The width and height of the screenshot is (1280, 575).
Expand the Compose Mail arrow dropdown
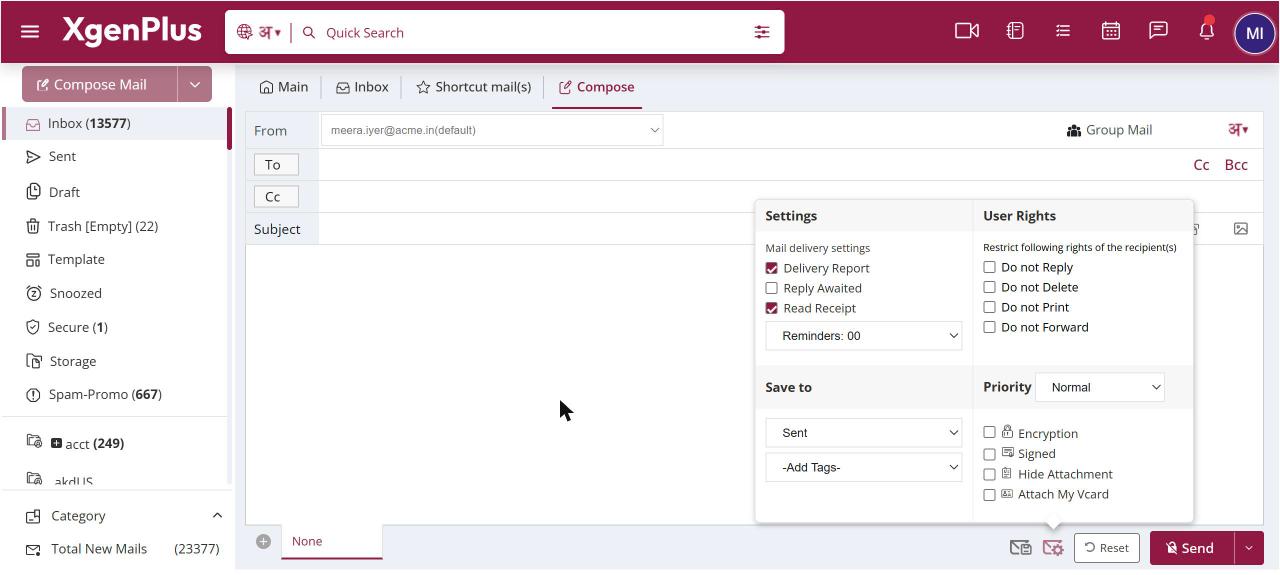pos(195,85)
